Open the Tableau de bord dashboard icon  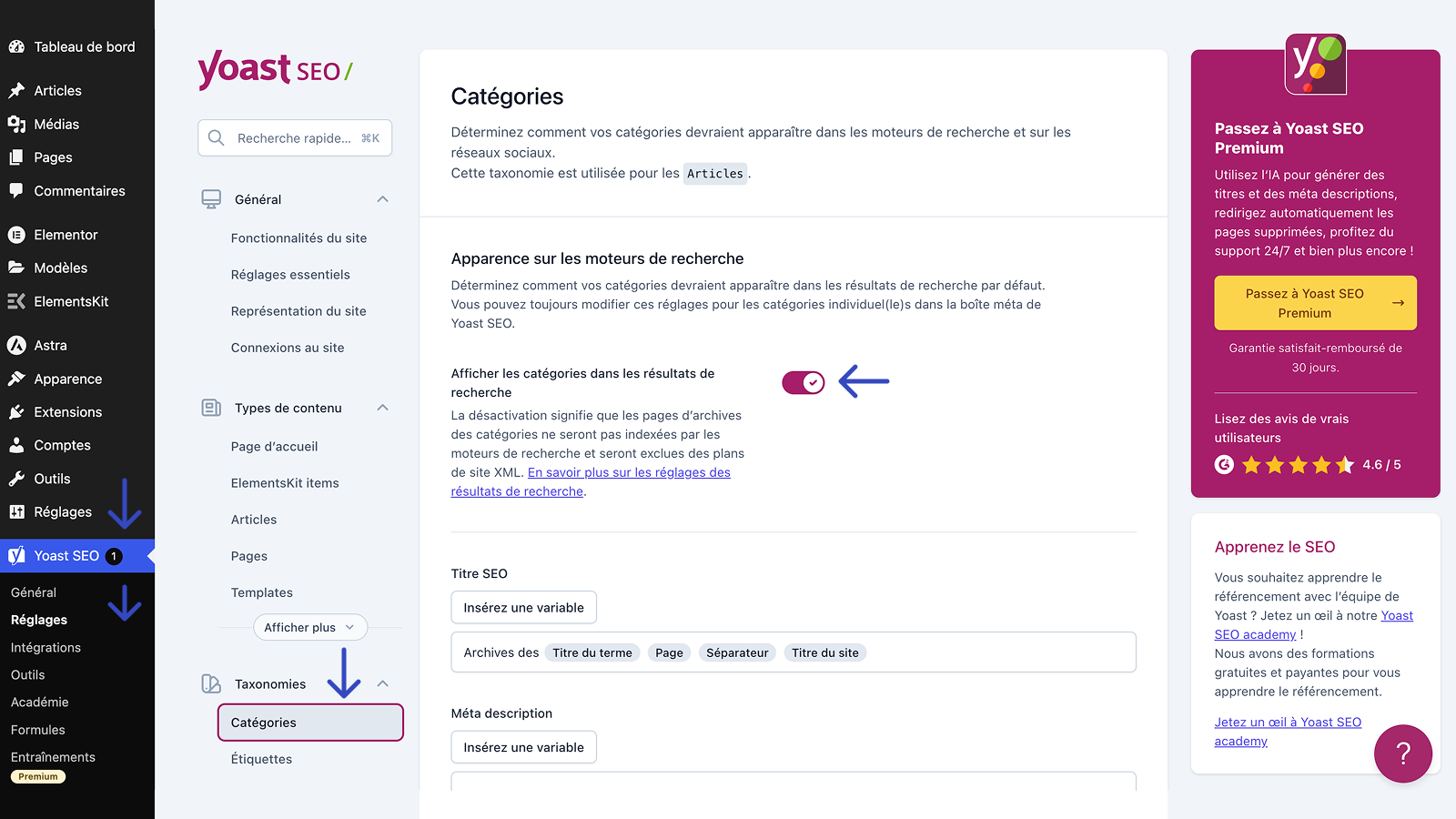coord(16,45)
